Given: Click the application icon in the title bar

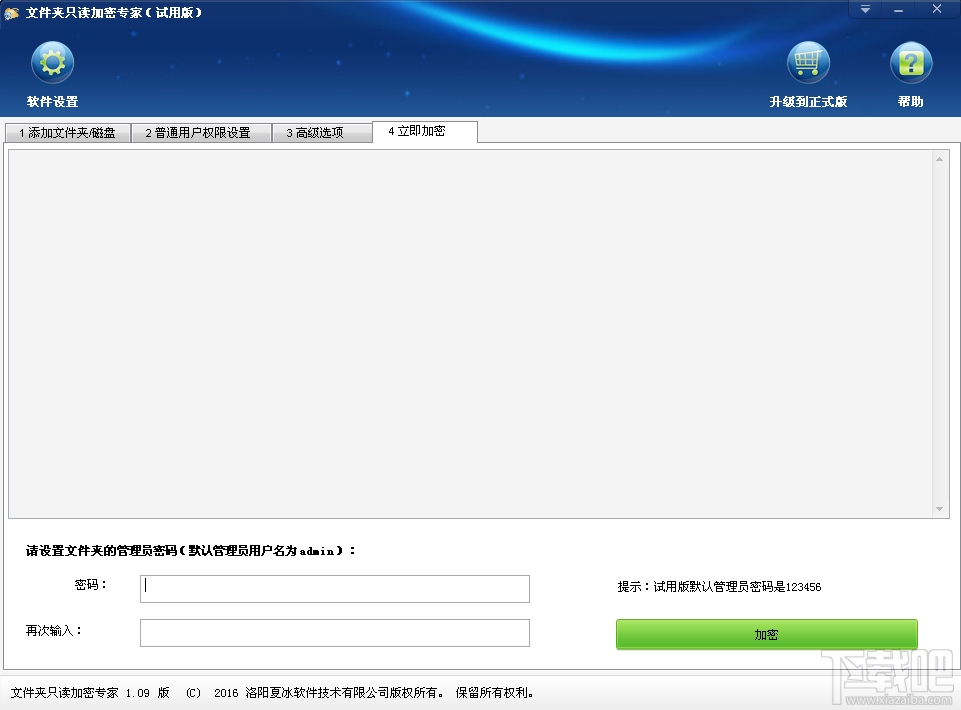Looking at the screenshot, I should pyautogui.click(x=11, y=12).
